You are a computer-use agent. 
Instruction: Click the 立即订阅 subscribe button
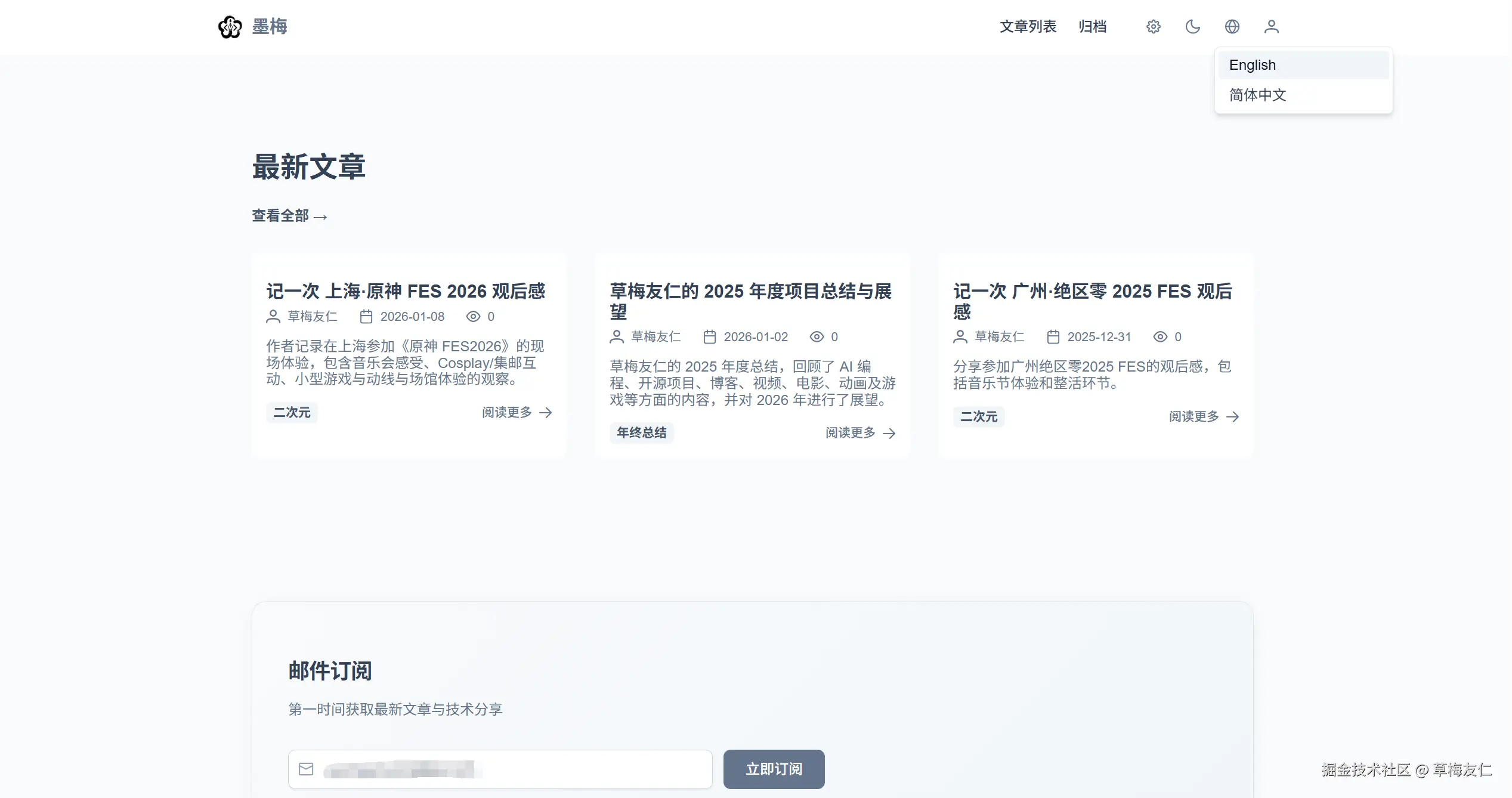pyautogui.click(x=774, y=769)
